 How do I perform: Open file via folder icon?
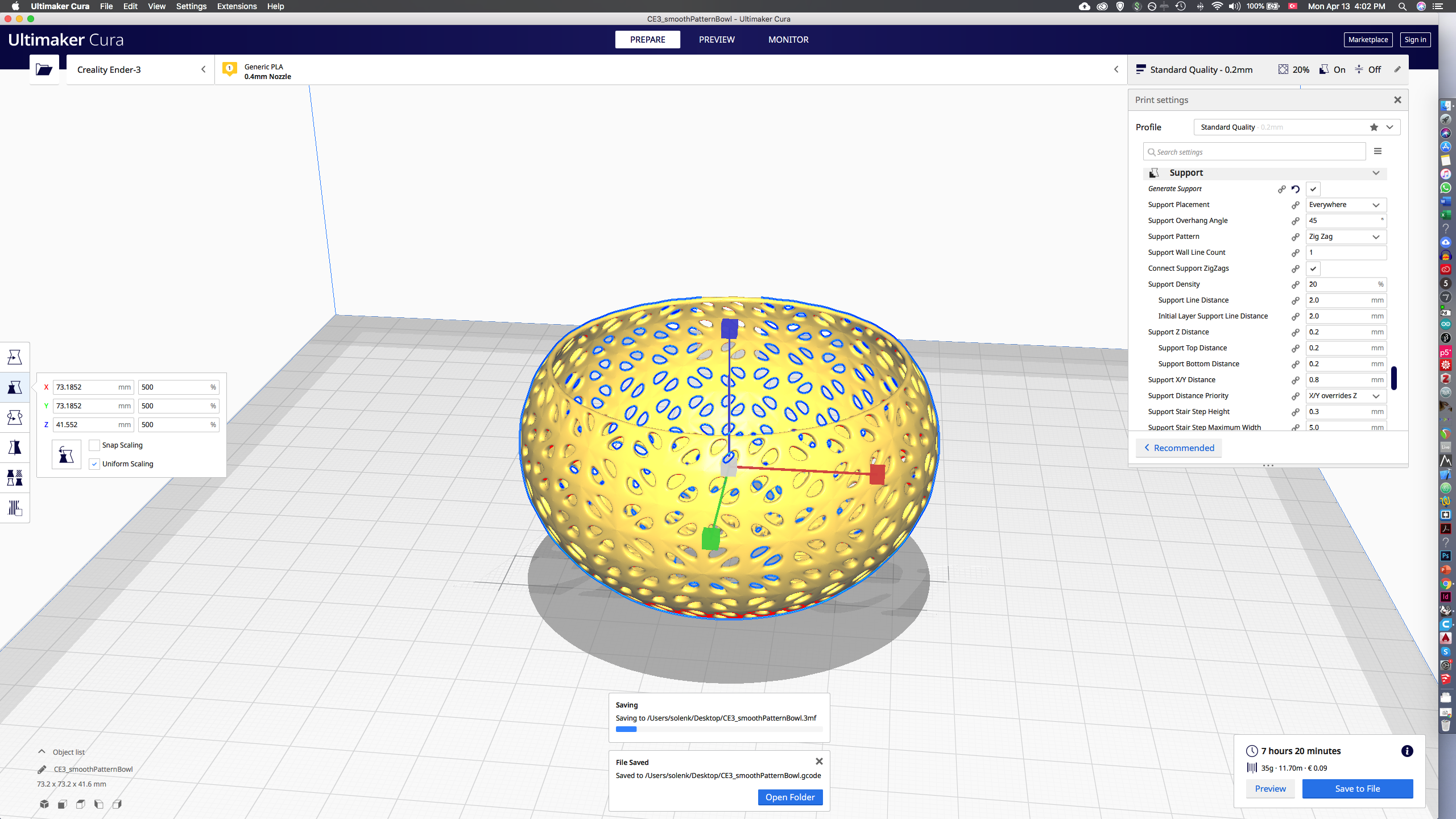click(x=44, y=69)
